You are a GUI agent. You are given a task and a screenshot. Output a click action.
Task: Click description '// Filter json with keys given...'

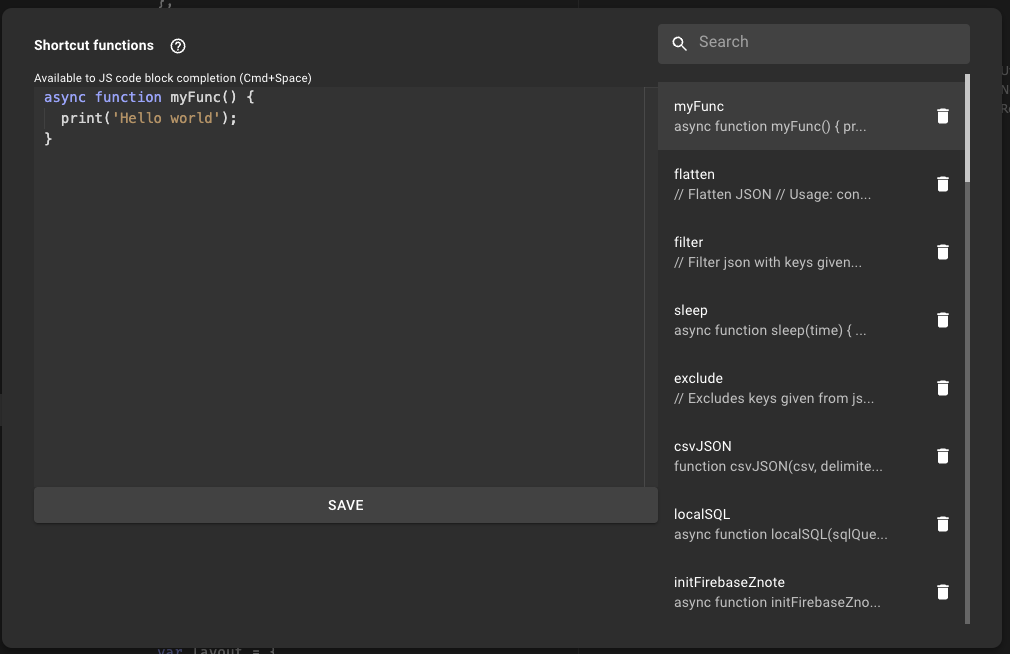pos(768,262)
